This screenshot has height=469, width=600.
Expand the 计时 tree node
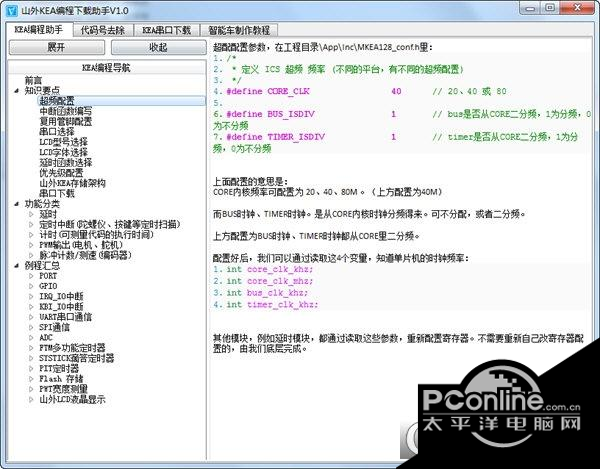click(x=31, y=235)
